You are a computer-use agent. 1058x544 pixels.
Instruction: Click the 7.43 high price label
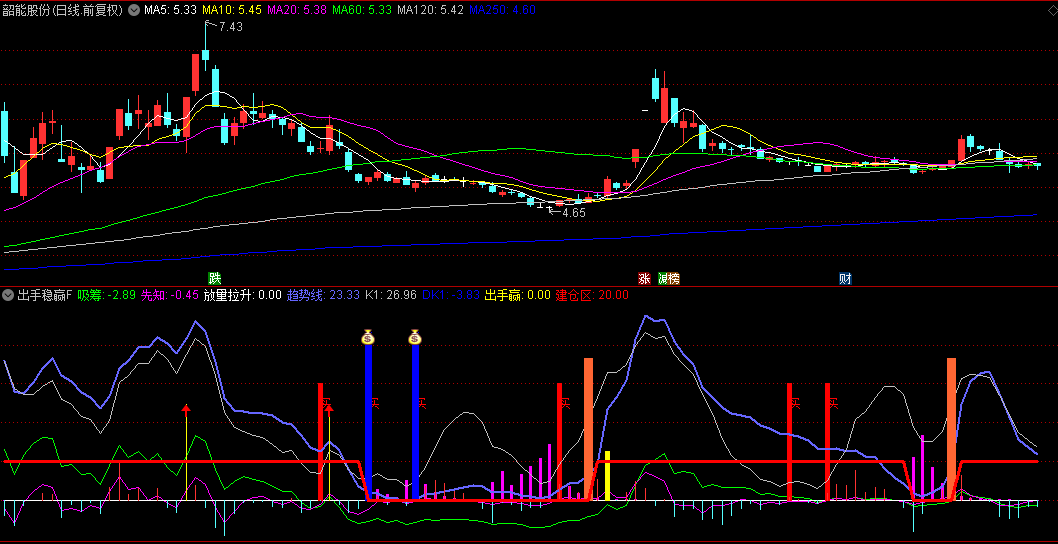pos(230,26)
